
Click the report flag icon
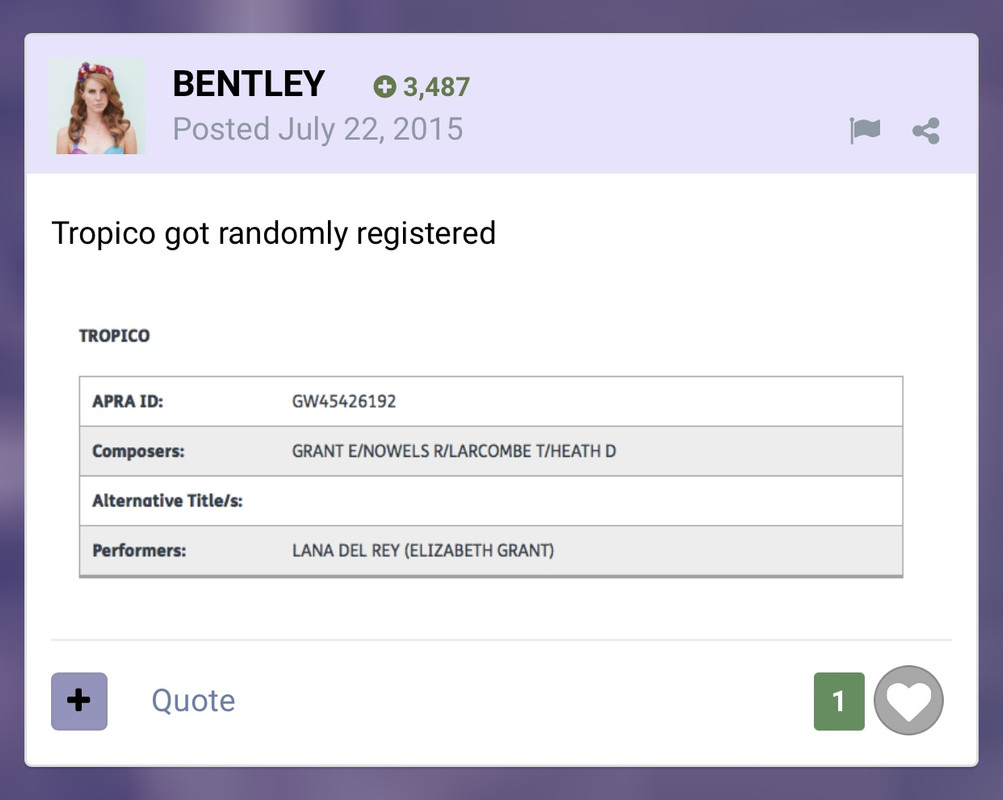point(865,131)
